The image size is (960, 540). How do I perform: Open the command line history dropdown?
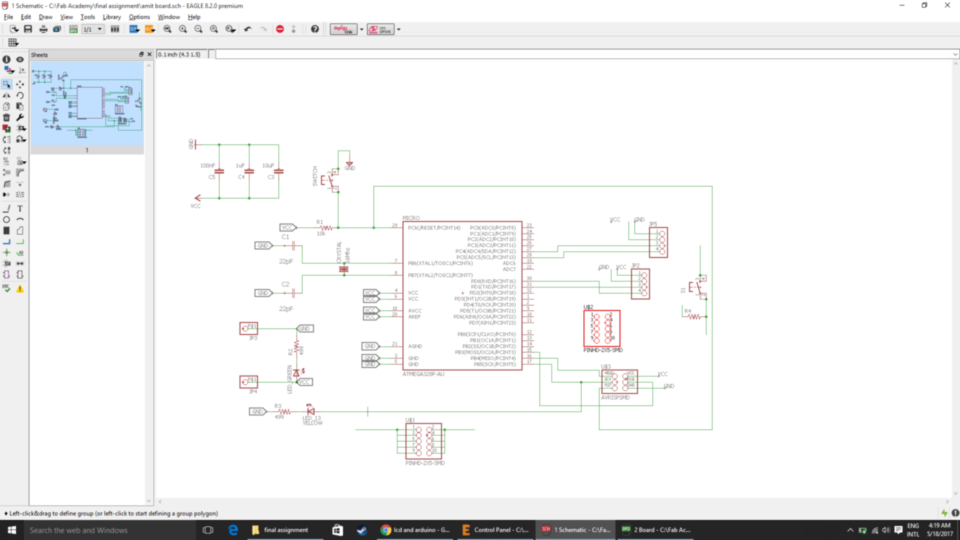(x=955, y=54)
